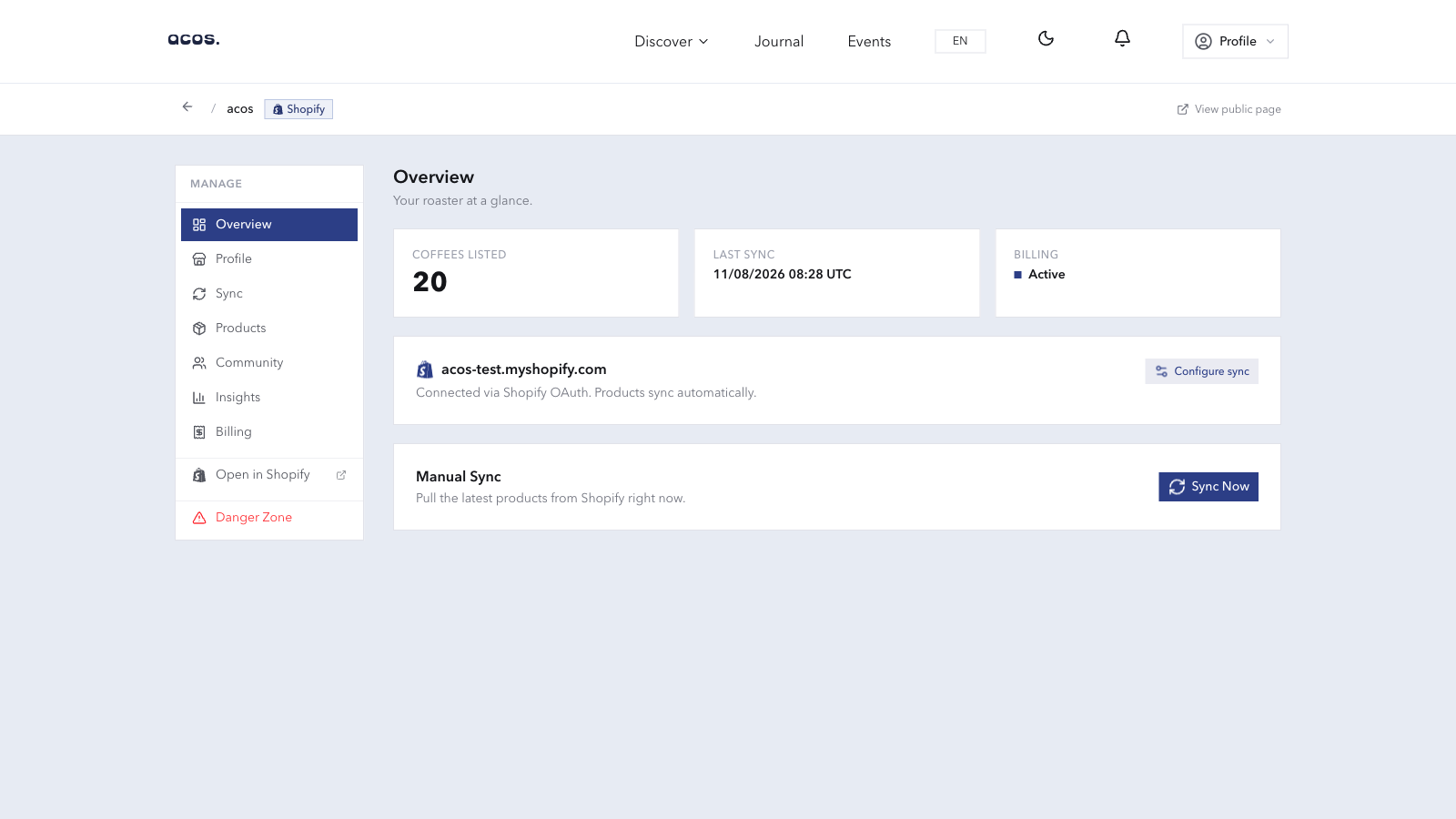View Insights in the sidebar
1456x819 pixels.
269,398
